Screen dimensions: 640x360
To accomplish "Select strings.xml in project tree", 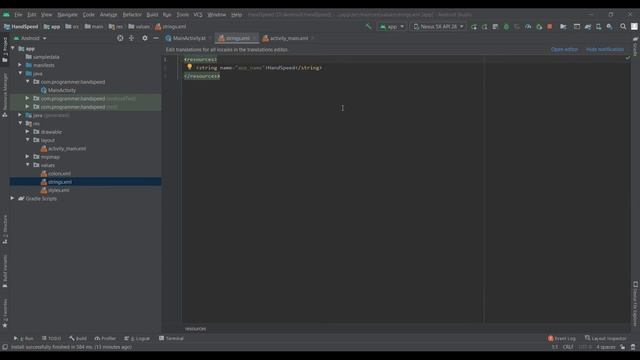I will pos(60,182).
